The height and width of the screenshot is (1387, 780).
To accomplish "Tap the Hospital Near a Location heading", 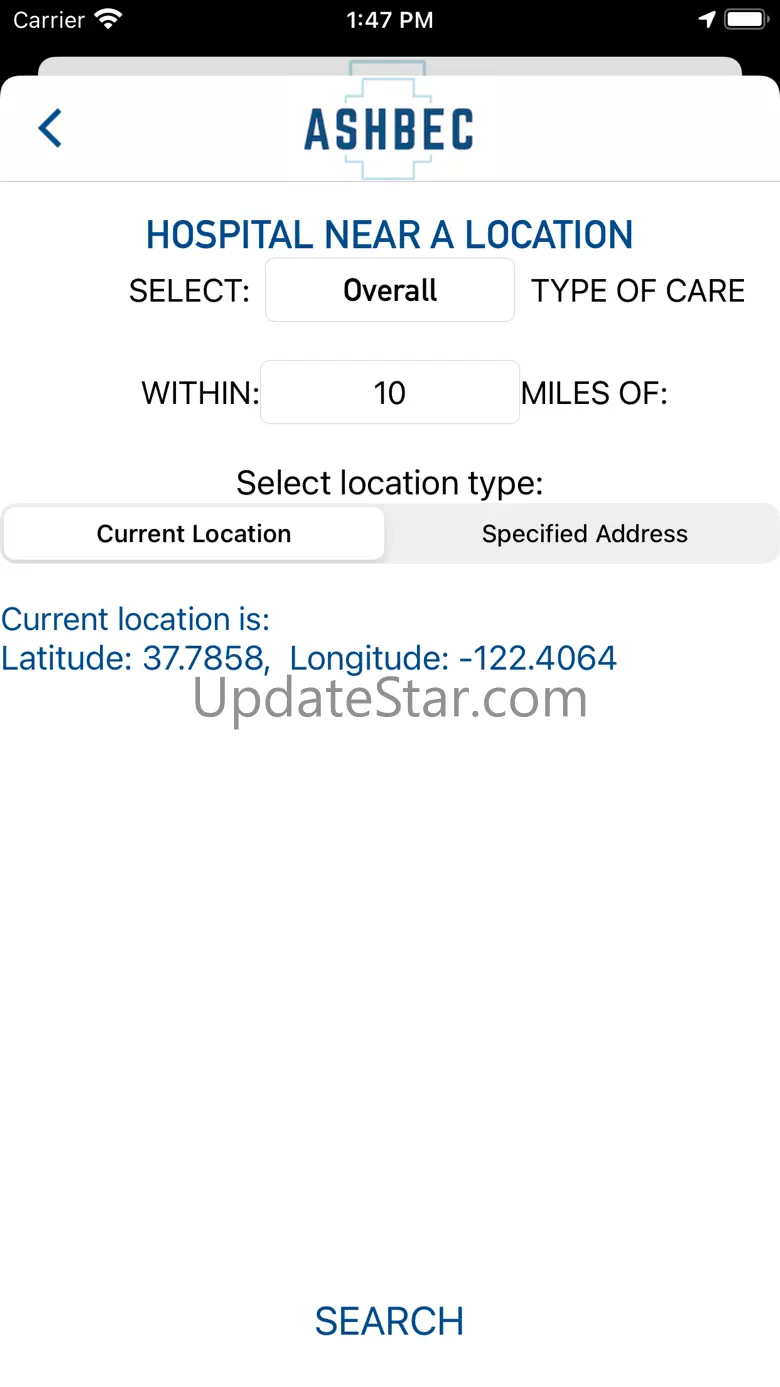I will coord(390,235).
